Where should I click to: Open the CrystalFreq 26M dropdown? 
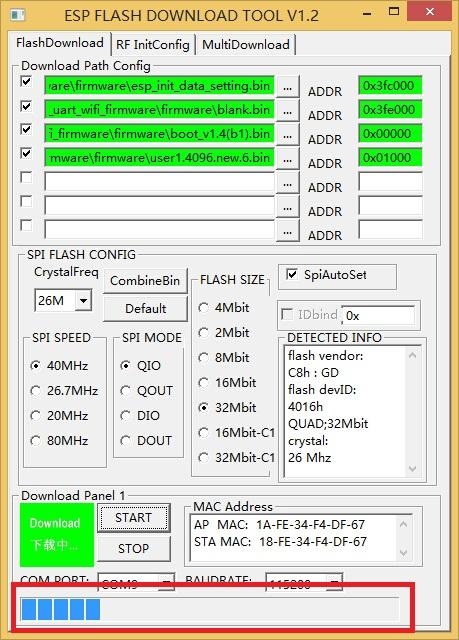84,300
